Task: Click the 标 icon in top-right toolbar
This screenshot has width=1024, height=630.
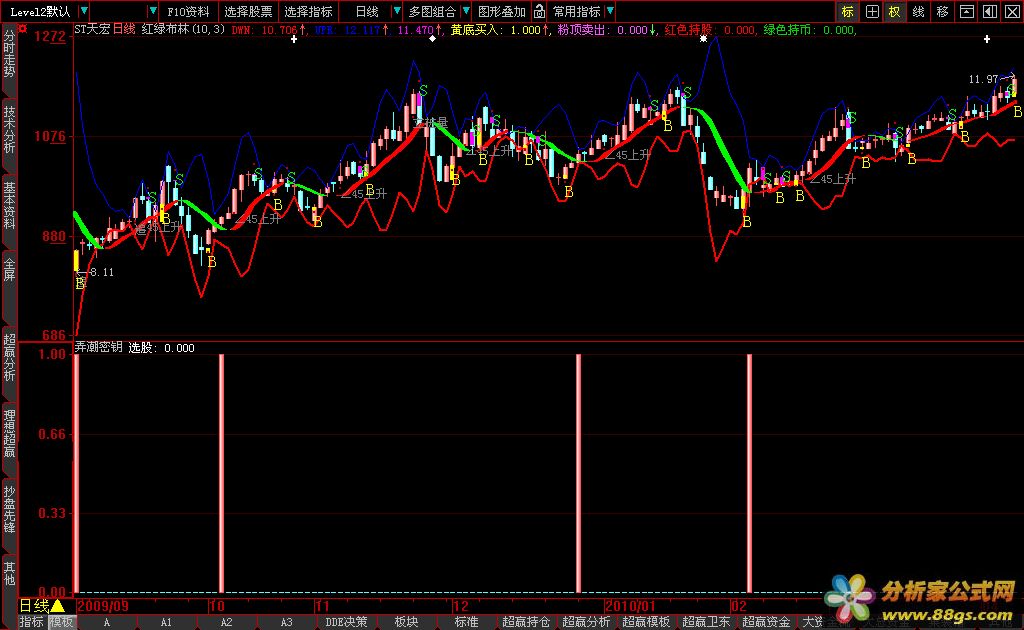Action: 848,12
